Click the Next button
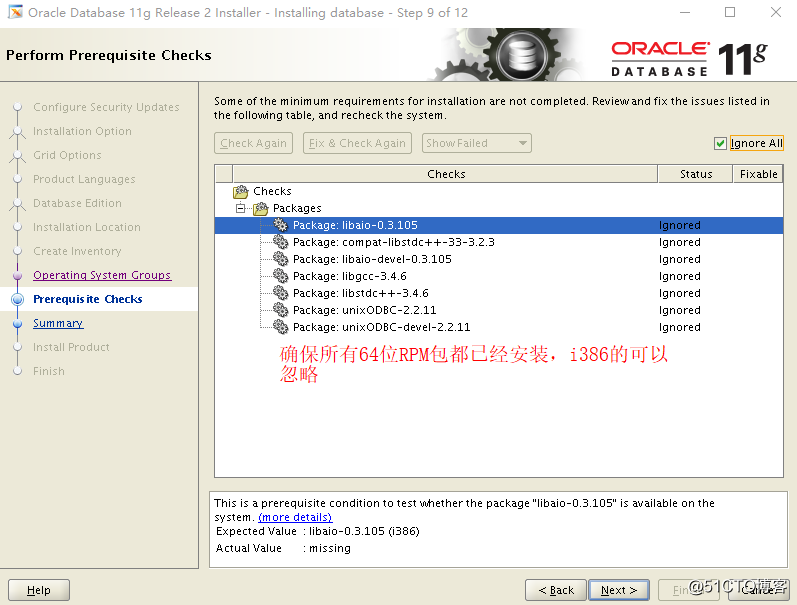Viewport: 797px width, 605px height. click(619, 590)
